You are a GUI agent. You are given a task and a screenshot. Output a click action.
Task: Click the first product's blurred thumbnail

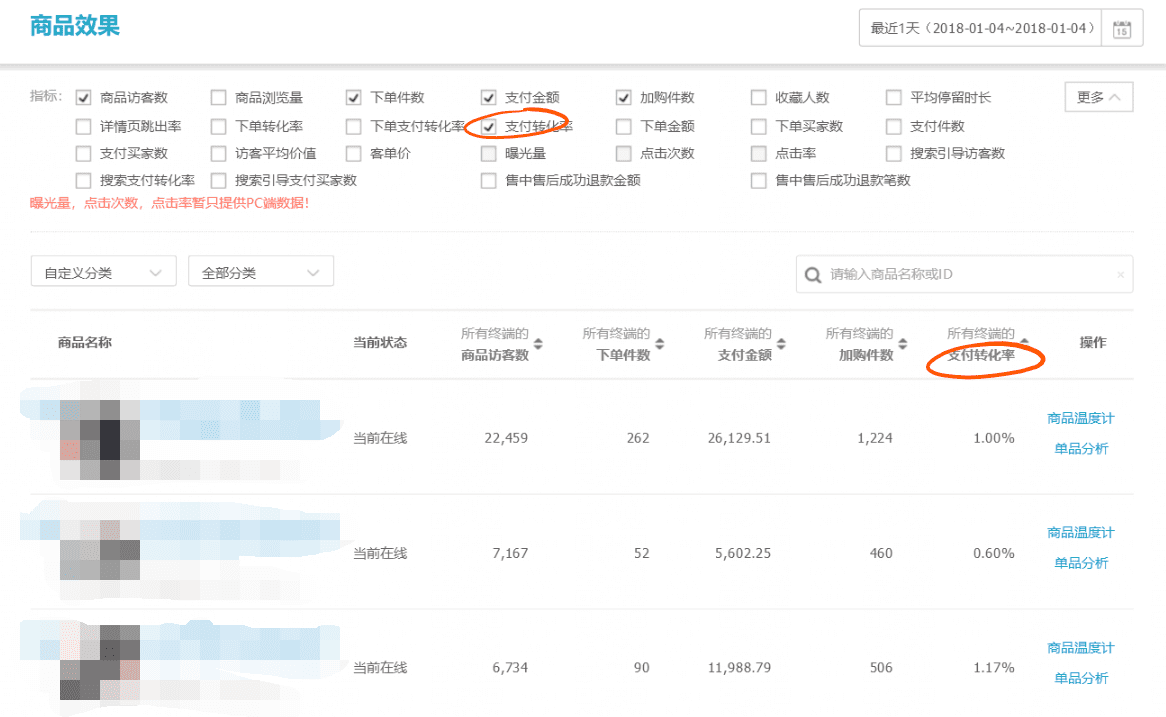tap(100, 440)
